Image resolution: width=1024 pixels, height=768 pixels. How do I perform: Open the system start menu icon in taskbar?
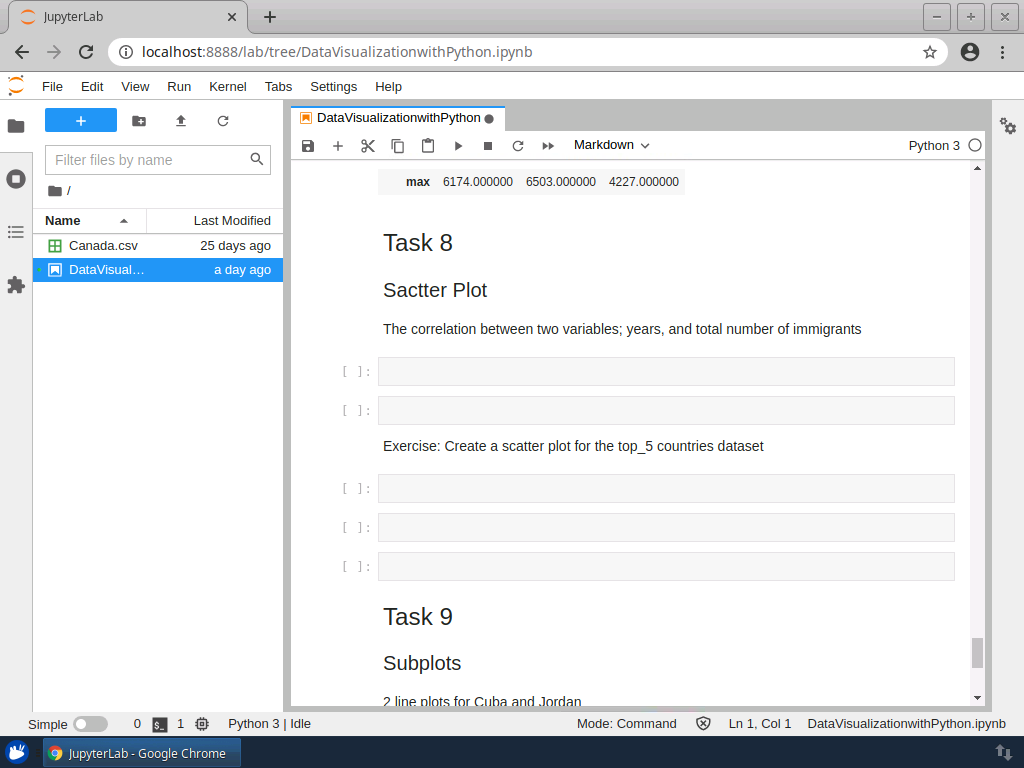coord(18,753)
